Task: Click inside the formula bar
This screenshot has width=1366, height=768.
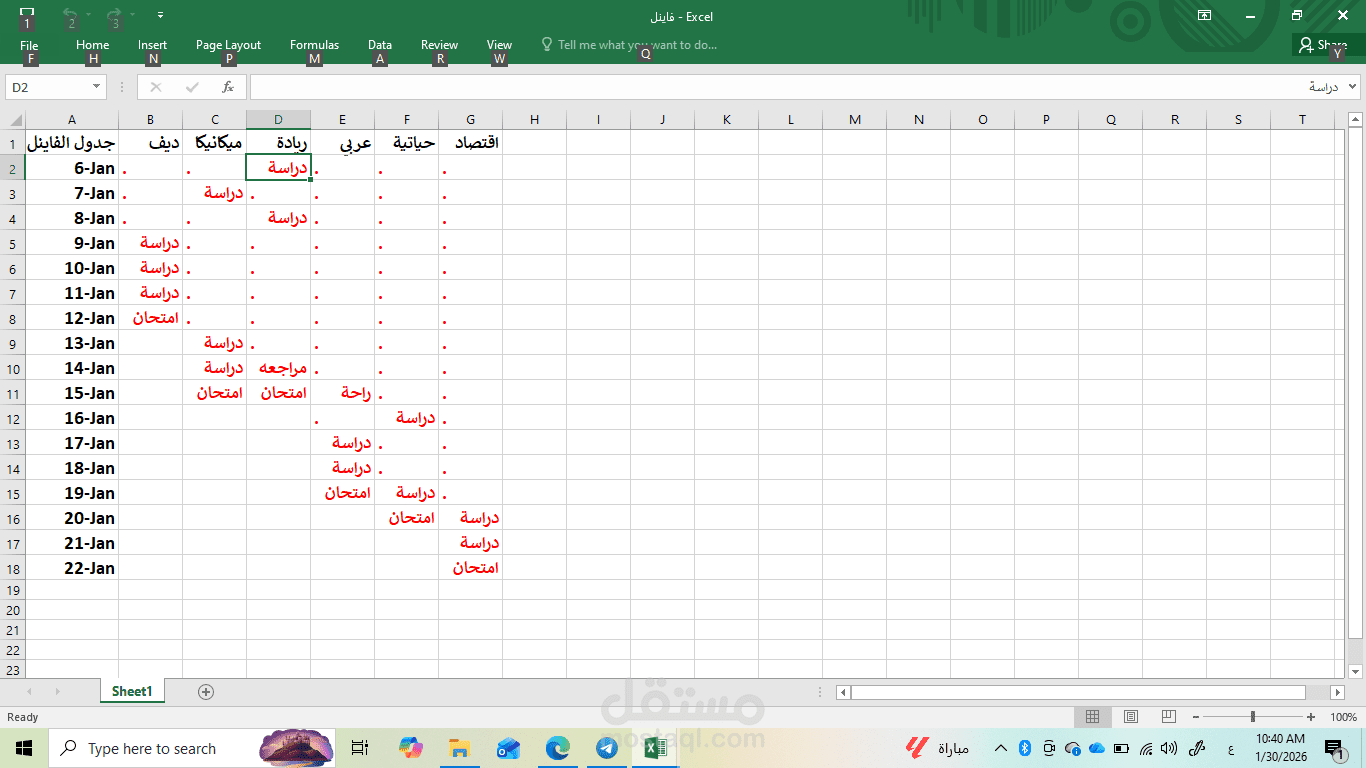Action: [x=797, y=87]
